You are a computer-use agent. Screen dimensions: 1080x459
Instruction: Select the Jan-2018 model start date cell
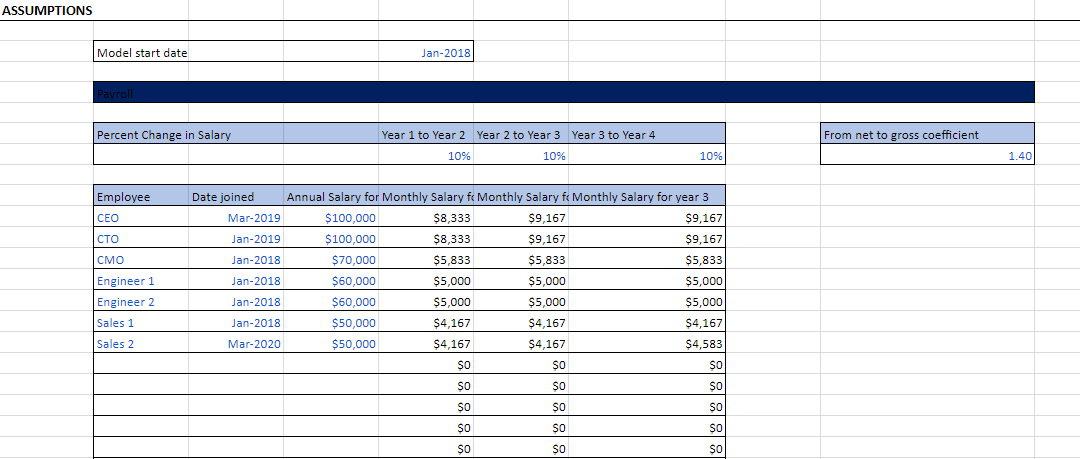click(426, 52)
